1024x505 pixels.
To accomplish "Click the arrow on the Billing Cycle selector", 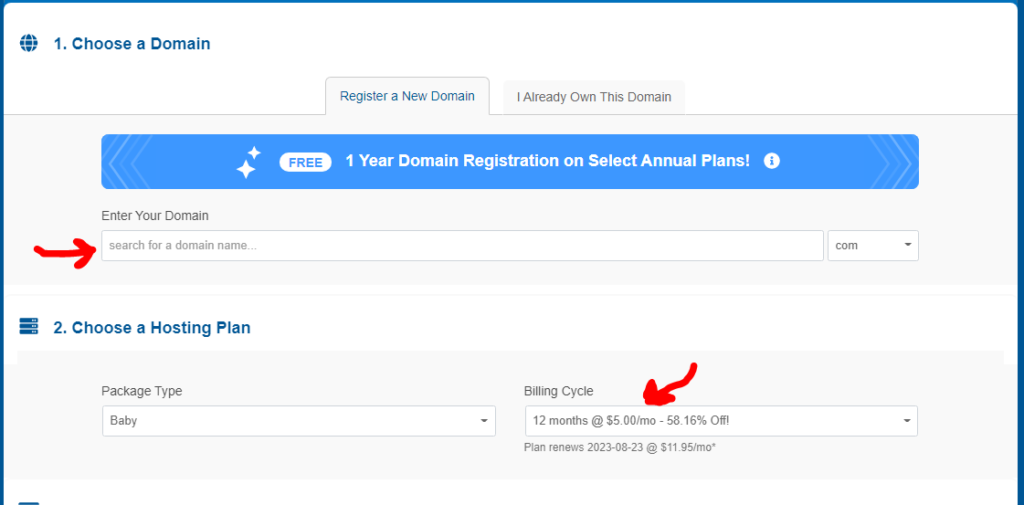I will 906,421.
